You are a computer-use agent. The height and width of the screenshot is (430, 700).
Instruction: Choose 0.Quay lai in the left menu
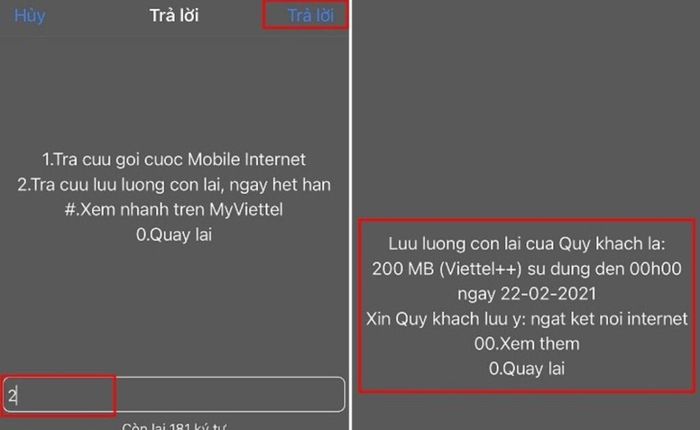click(x=174, y=234)
